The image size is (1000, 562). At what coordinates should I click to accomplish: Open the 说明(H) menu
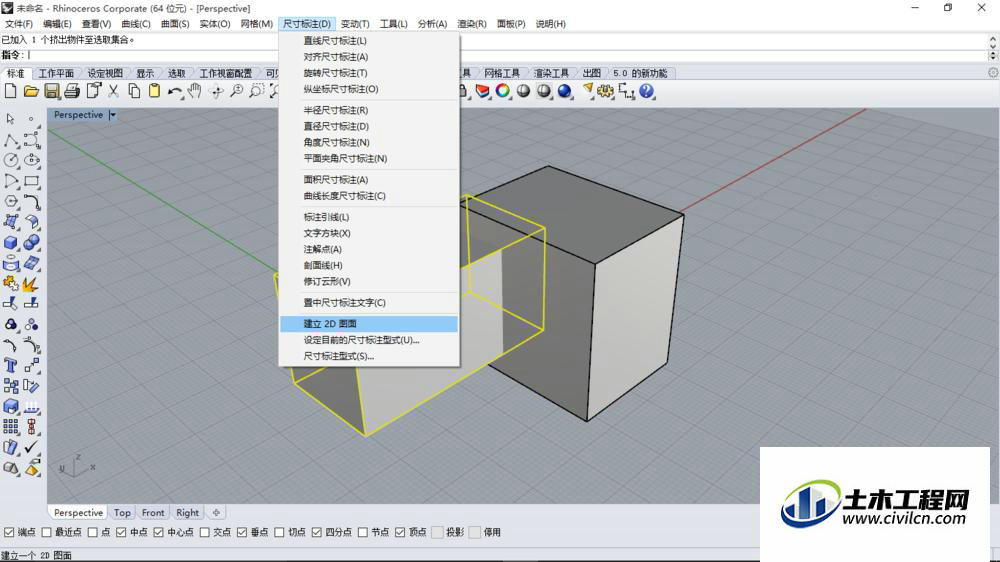pyautogui.click(x=550, y=24)
